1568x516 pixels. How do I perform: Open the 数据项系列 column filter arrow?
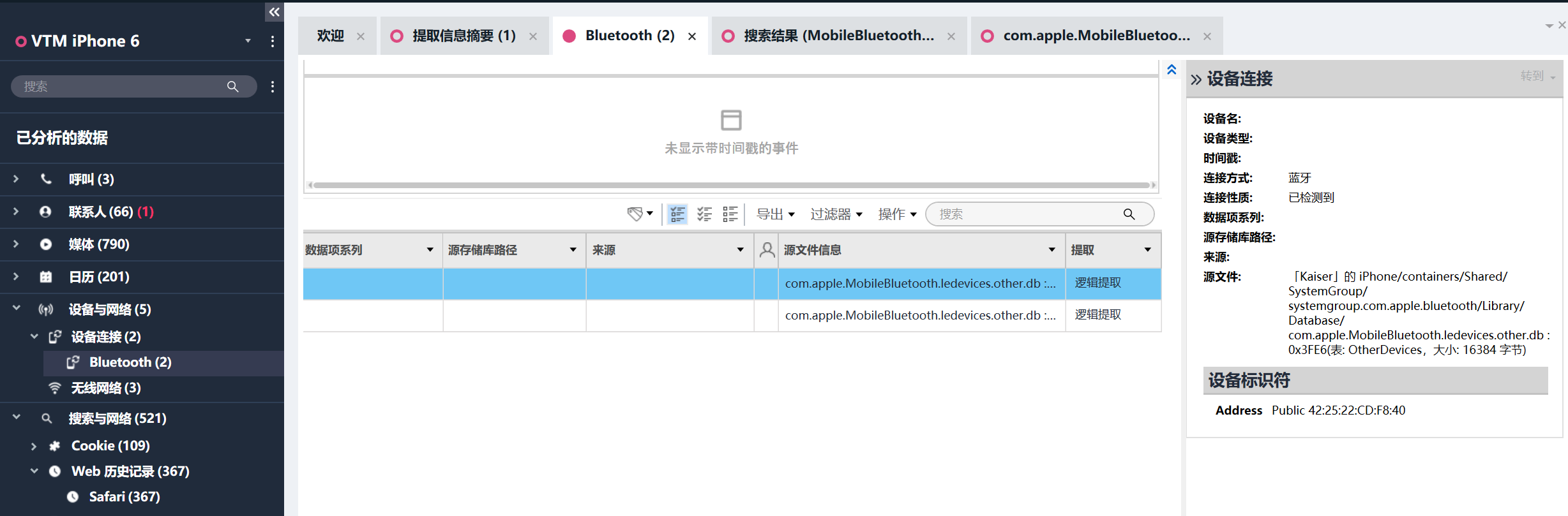click(x=430, y=250)
